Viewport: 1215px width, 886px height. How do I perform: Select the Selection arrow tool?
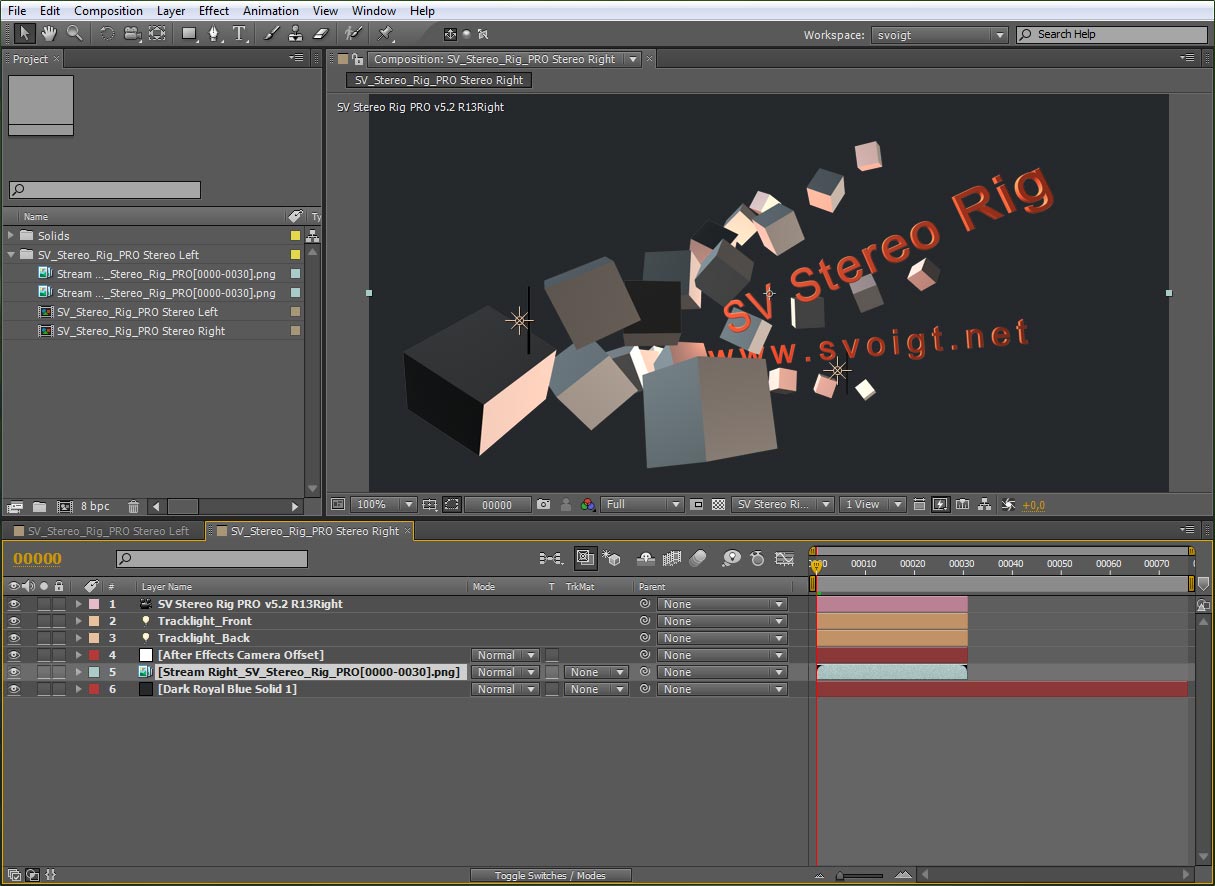[x=25, y=33]
